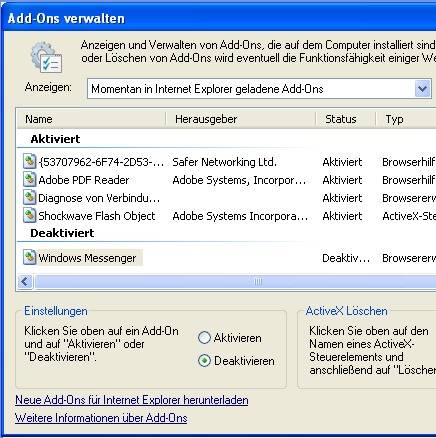Select the Adobe PDF Reader entry

click(84, 180)
